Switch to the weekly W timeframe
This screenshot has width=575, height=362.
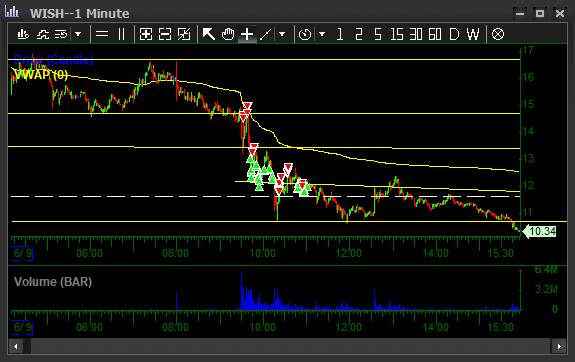point(473,34)
